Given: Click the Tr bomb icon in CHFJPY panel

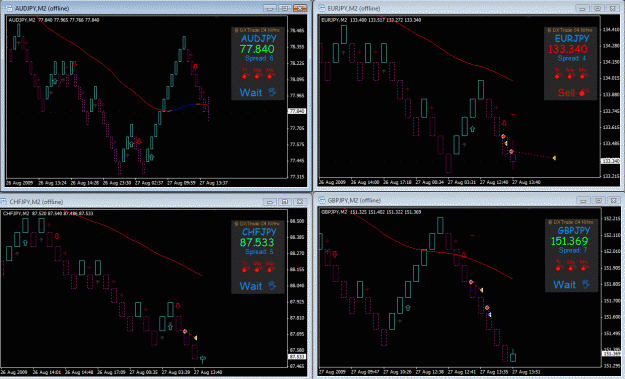Looking at the screenshot, I should tap(245, 269).
